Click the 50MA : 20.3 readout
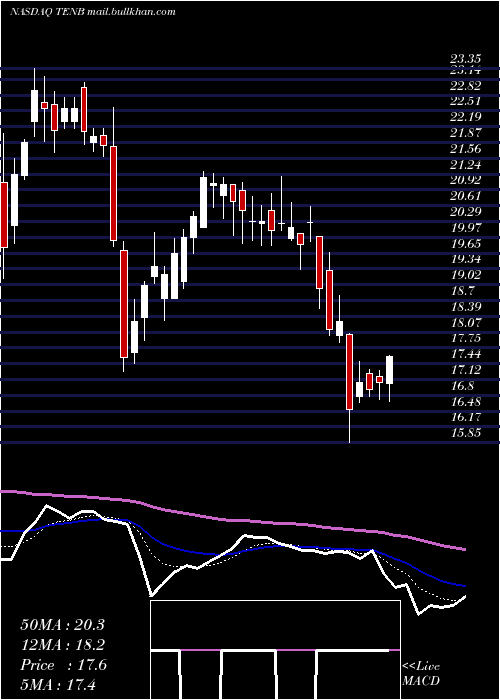This screenshot has height=700, width=500. [62, 624]
